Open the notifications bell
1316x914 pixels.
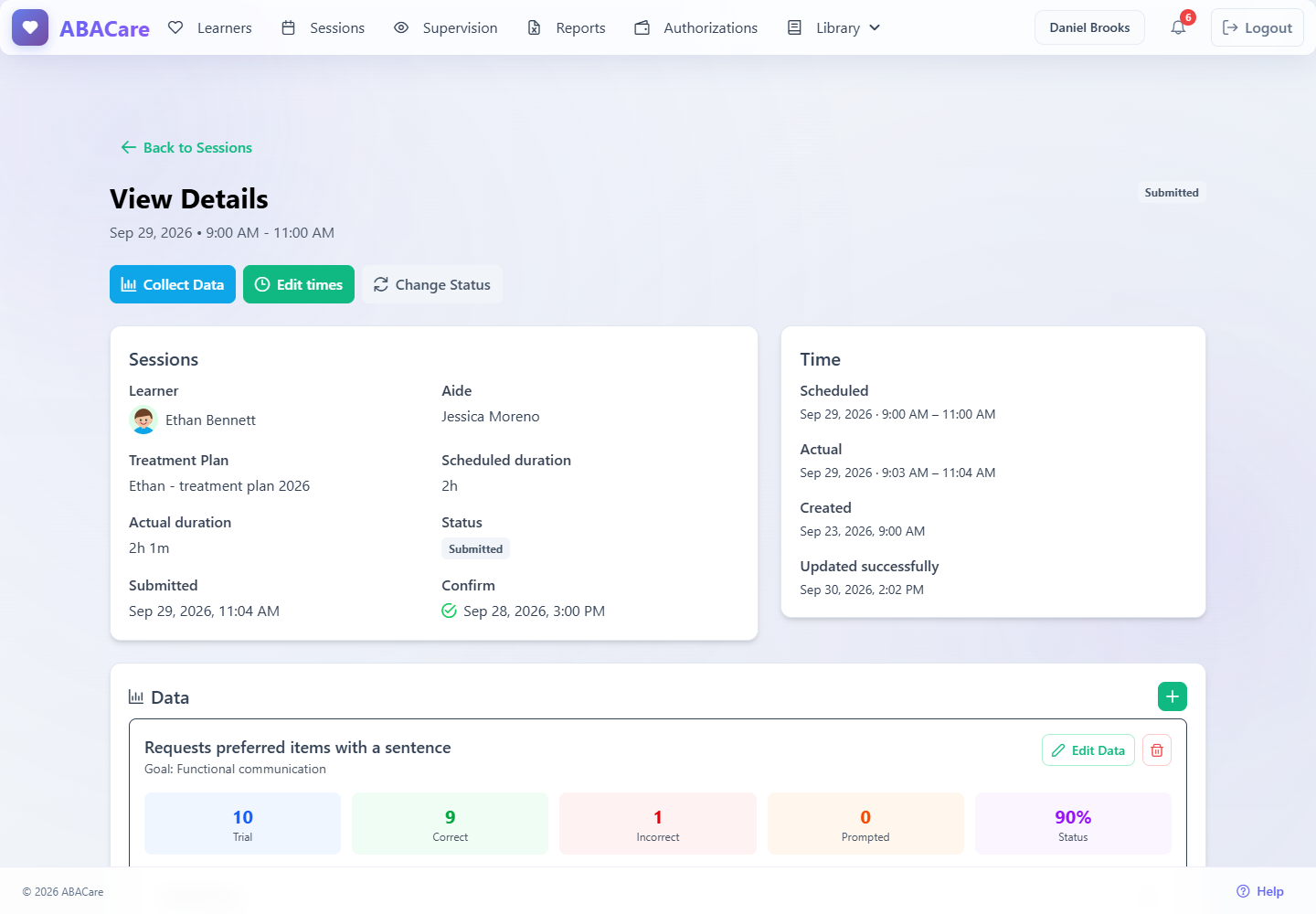pyautogui.click(x=1178, y=27)
